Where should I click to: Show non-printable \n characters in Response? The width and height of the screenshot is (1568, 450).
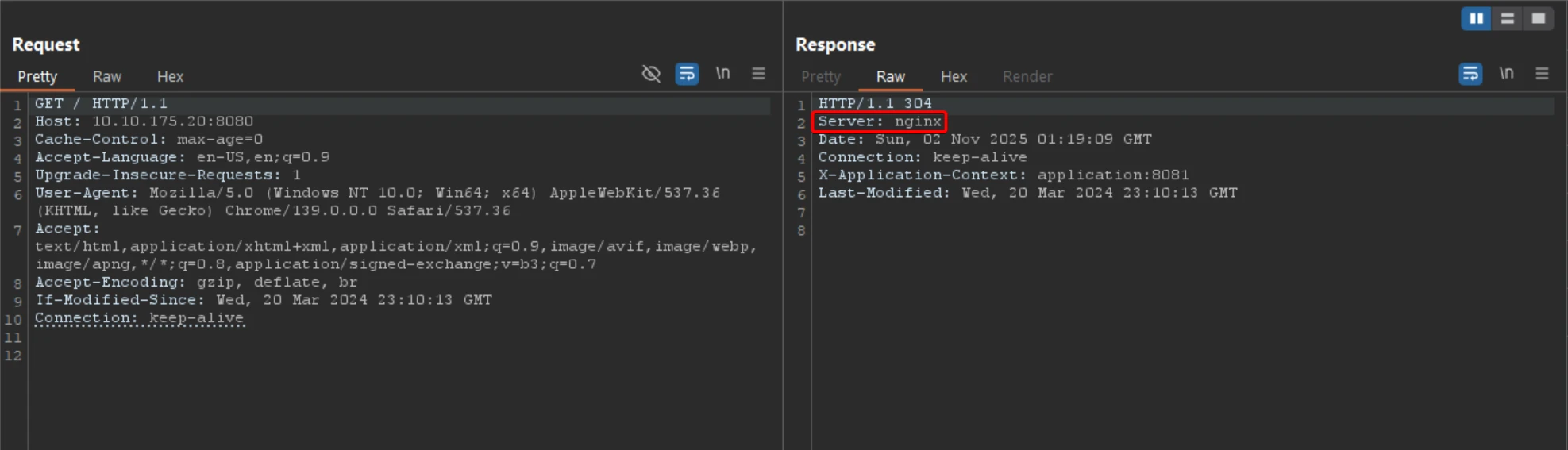coord(1506,74)
